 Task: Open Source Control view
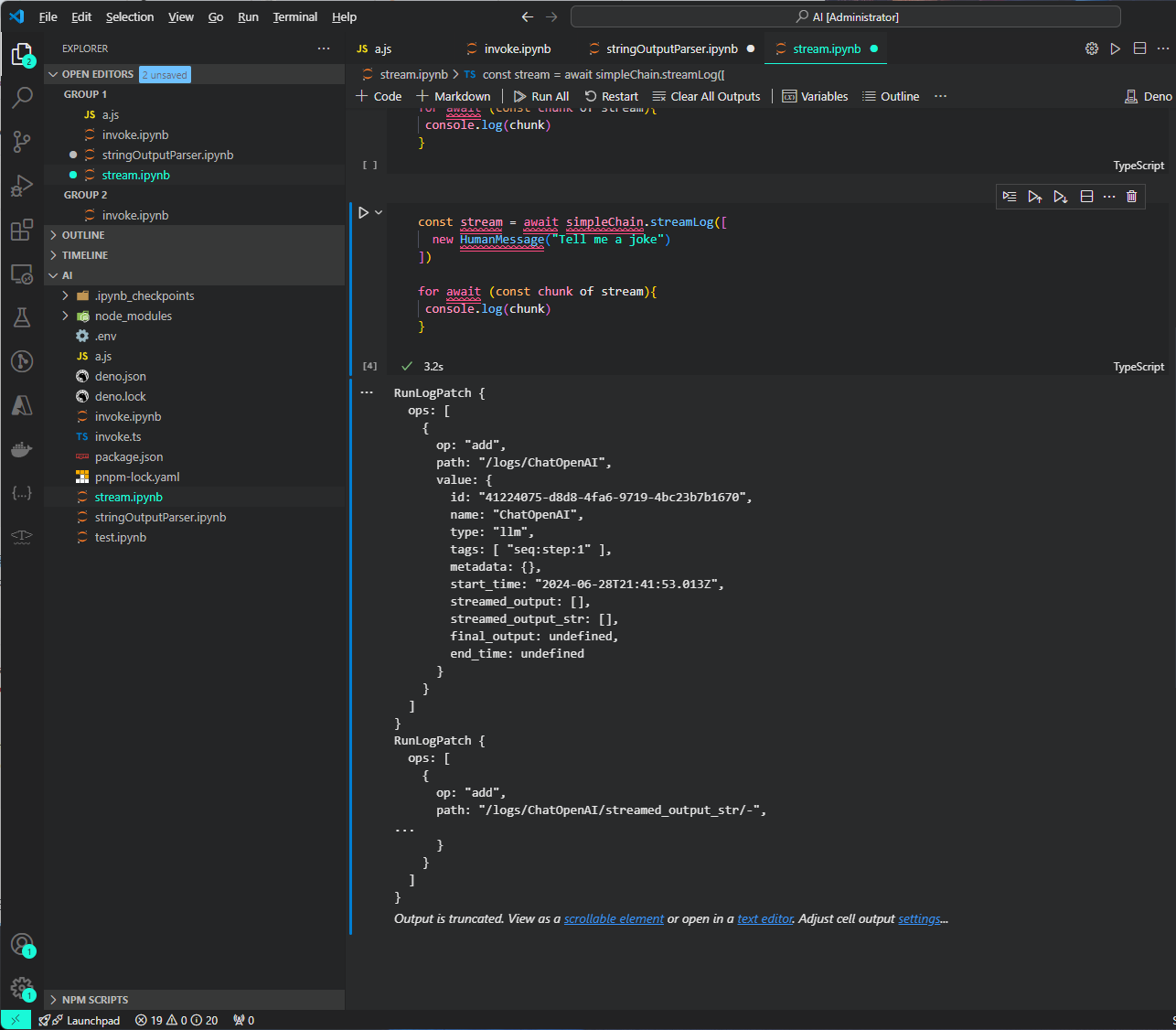coord(22,141)
